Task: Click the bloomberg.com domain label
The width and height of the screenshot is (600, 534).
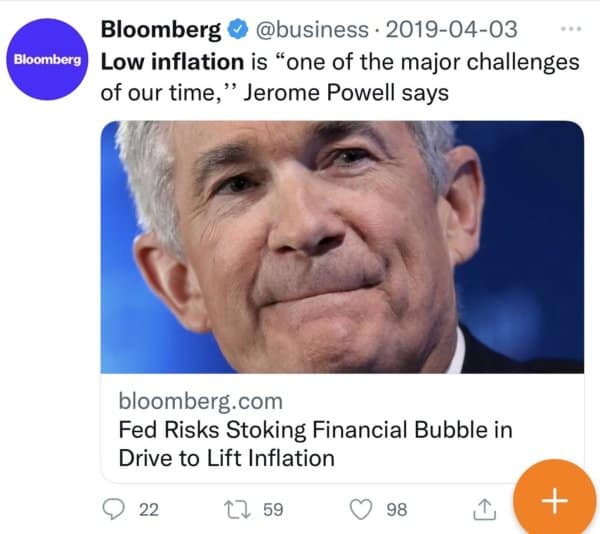Action: (200, 401)
